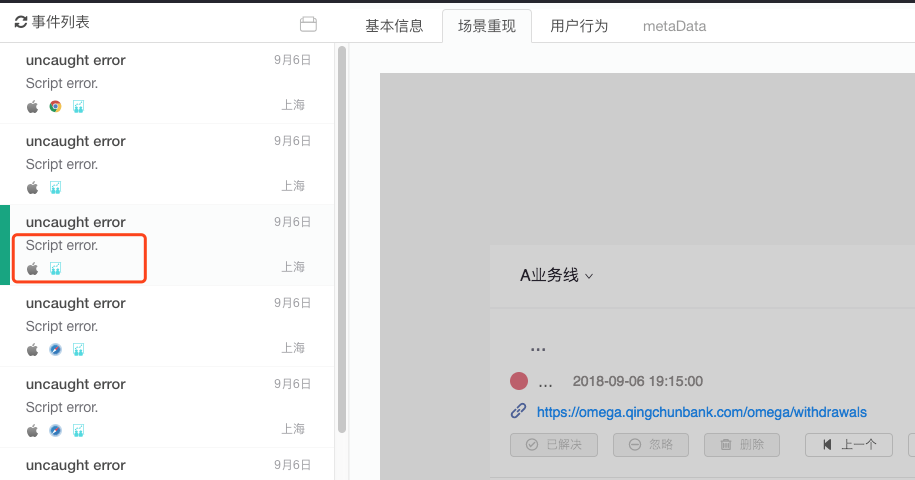Screen dimensions: 915x480
Task: Click the event list vertical scrollbar
Action: 342,239
